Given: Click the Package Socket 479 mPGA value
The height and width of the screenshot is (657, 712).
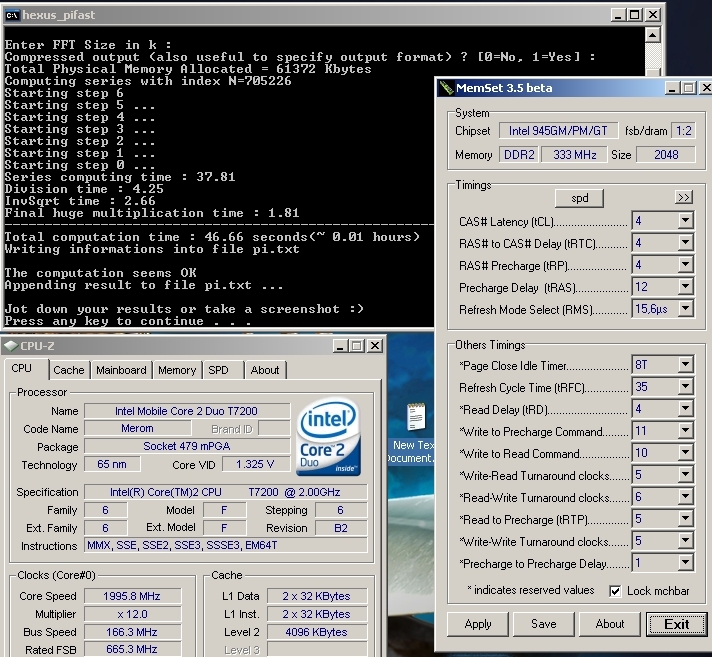Looking at the screenshot, I should [187, 446].
